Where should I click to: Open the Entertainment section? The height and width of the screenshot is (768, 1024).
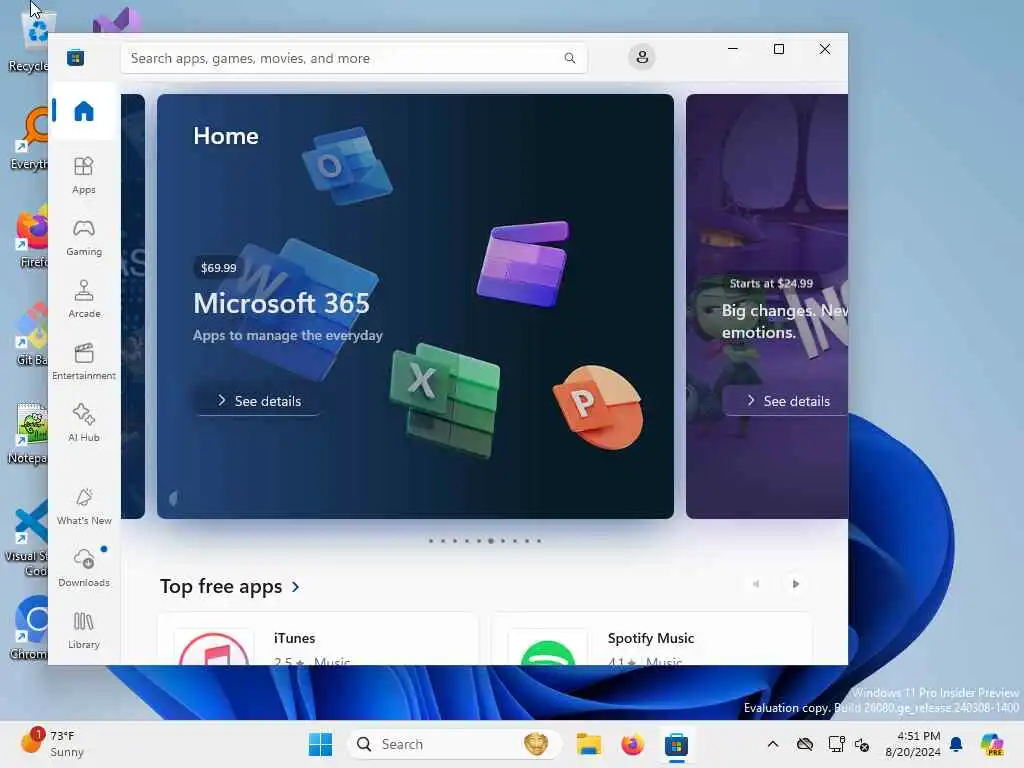tap(84, 361)
